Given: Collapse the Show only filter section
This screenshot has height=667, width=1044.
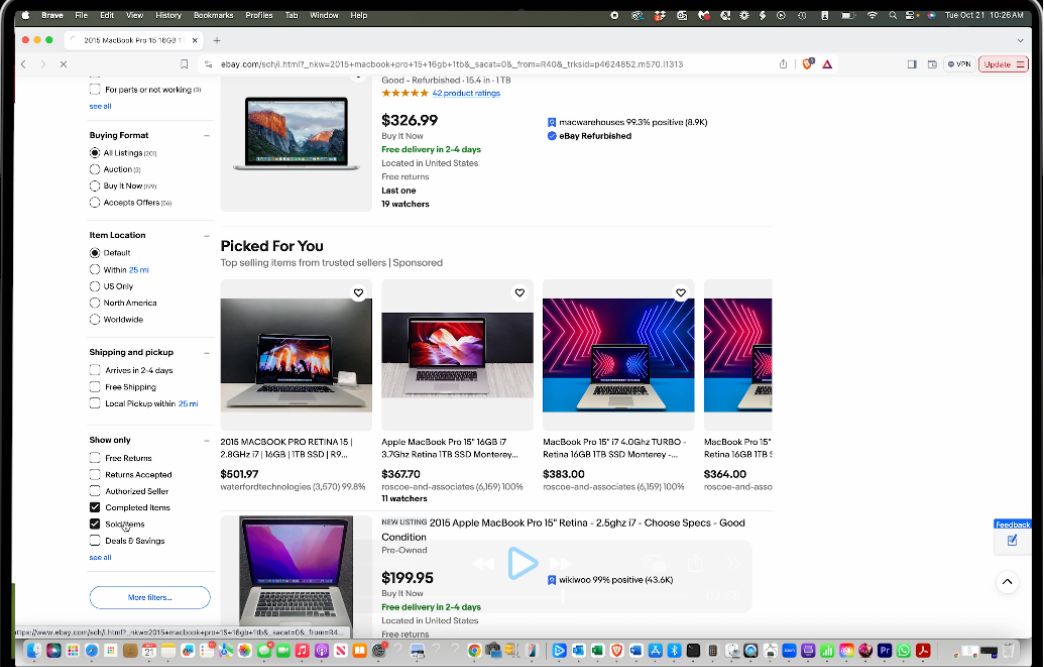Looking at the screenshot, I should click(x=207, y=441).
